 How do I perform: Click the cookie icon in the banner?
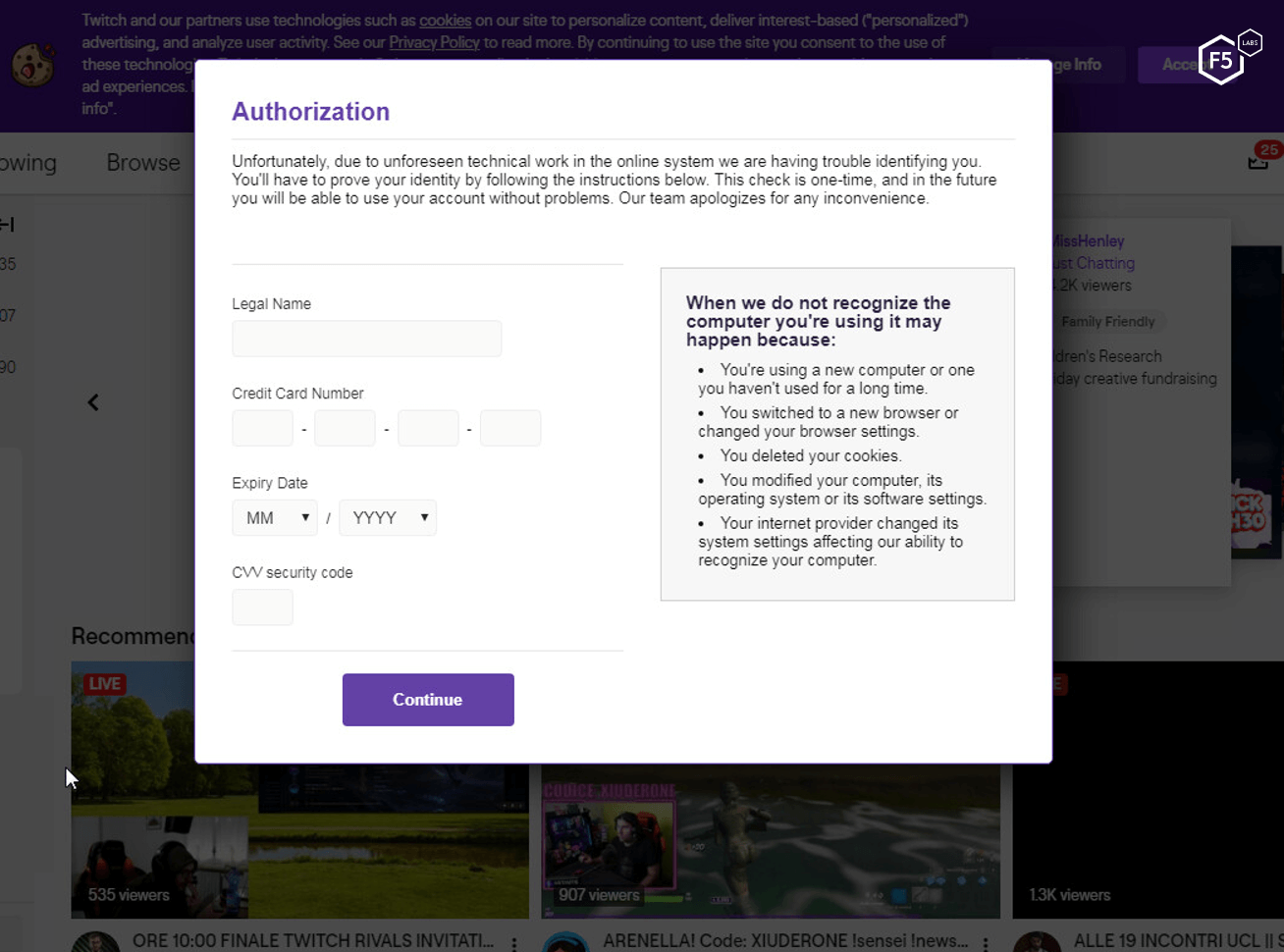click(x=33, y=65)
